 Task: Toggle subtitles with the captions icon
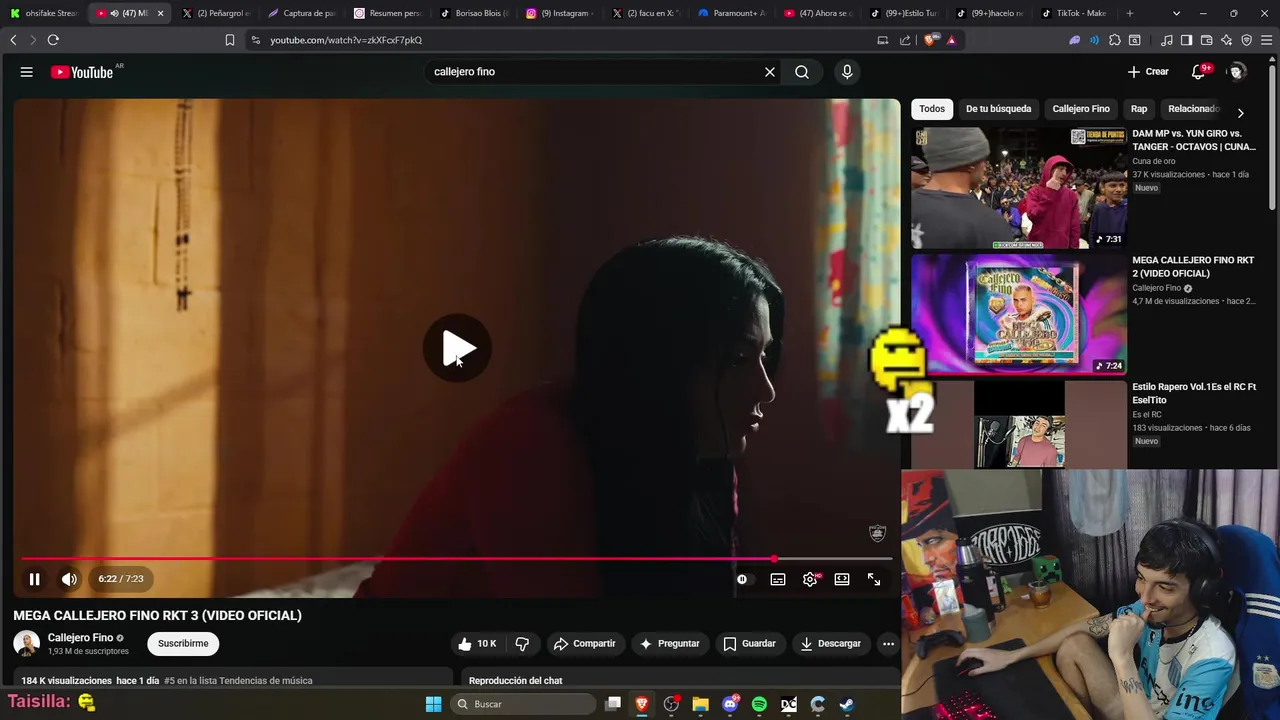click(778, 579)
